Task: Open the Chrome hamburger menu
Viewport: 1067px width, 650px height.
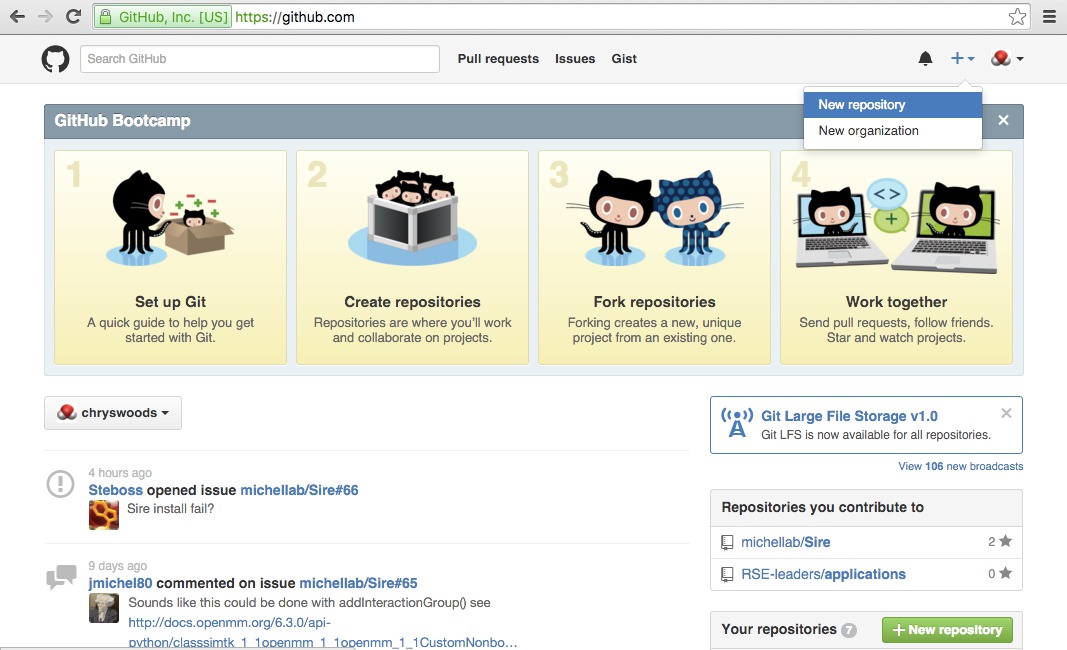Action: tap(1049, 17)
